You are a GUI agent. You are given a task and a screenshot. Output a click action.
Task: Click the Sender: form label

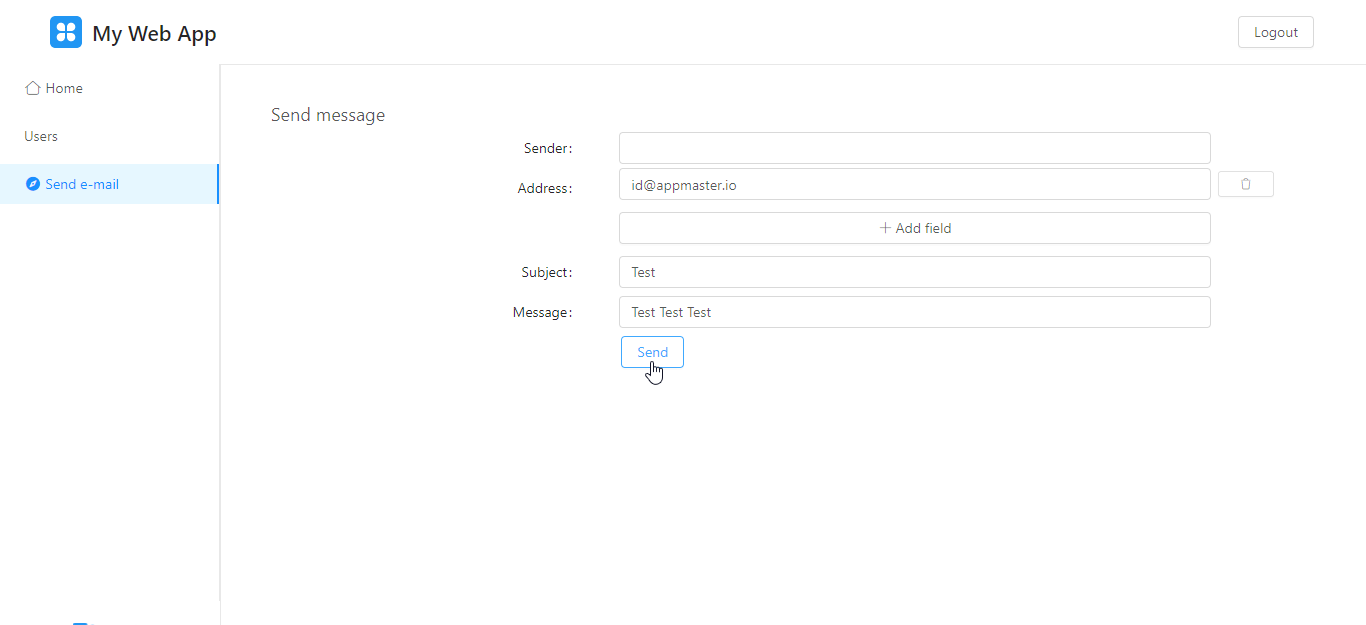click(x=548, y=148)
